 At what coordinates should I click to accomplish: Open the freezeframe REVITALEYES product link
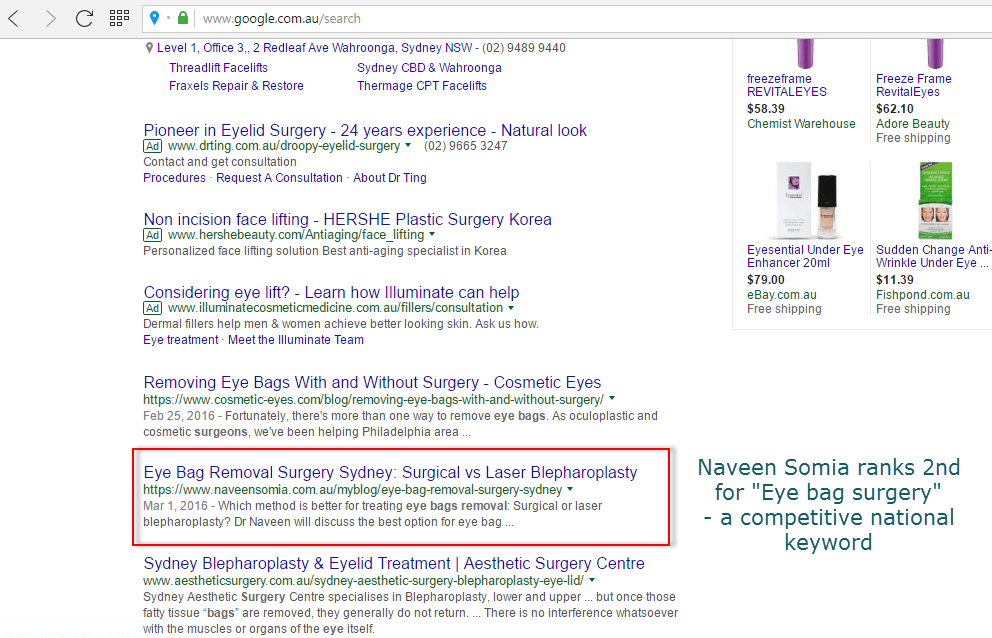(x=786, y=85)
